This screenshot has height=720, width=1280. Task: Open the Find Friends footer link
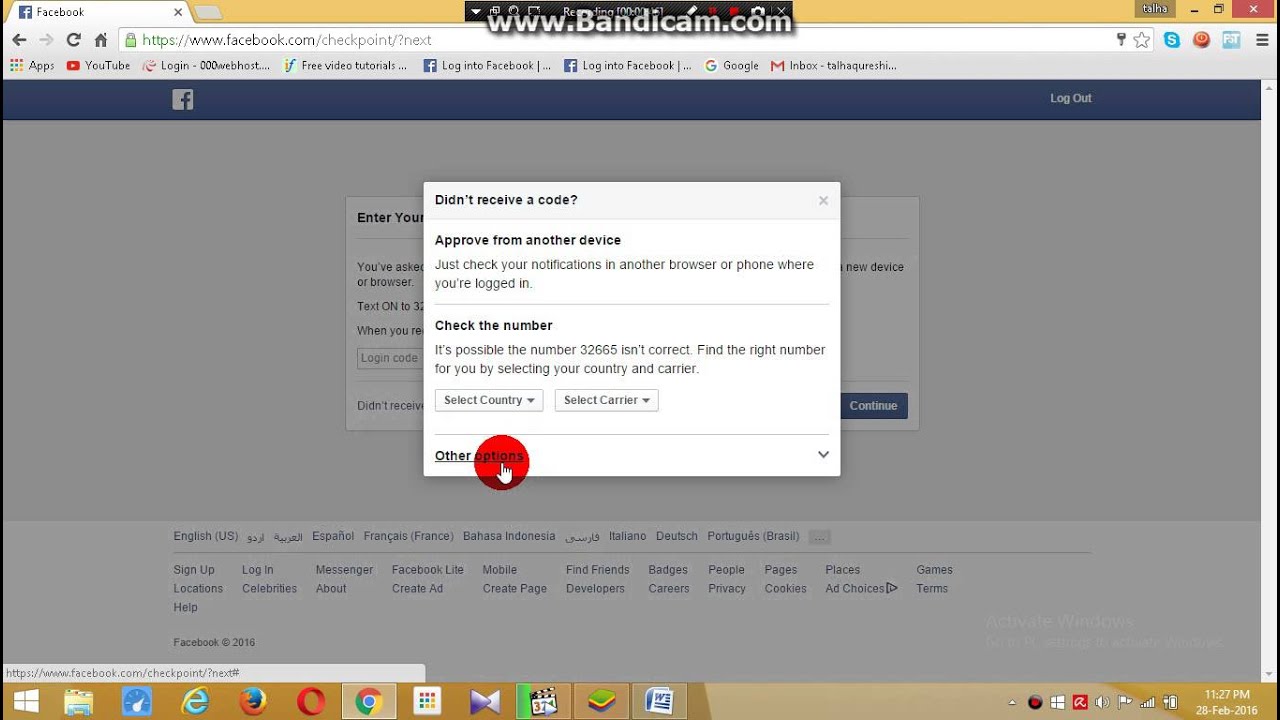598,570
